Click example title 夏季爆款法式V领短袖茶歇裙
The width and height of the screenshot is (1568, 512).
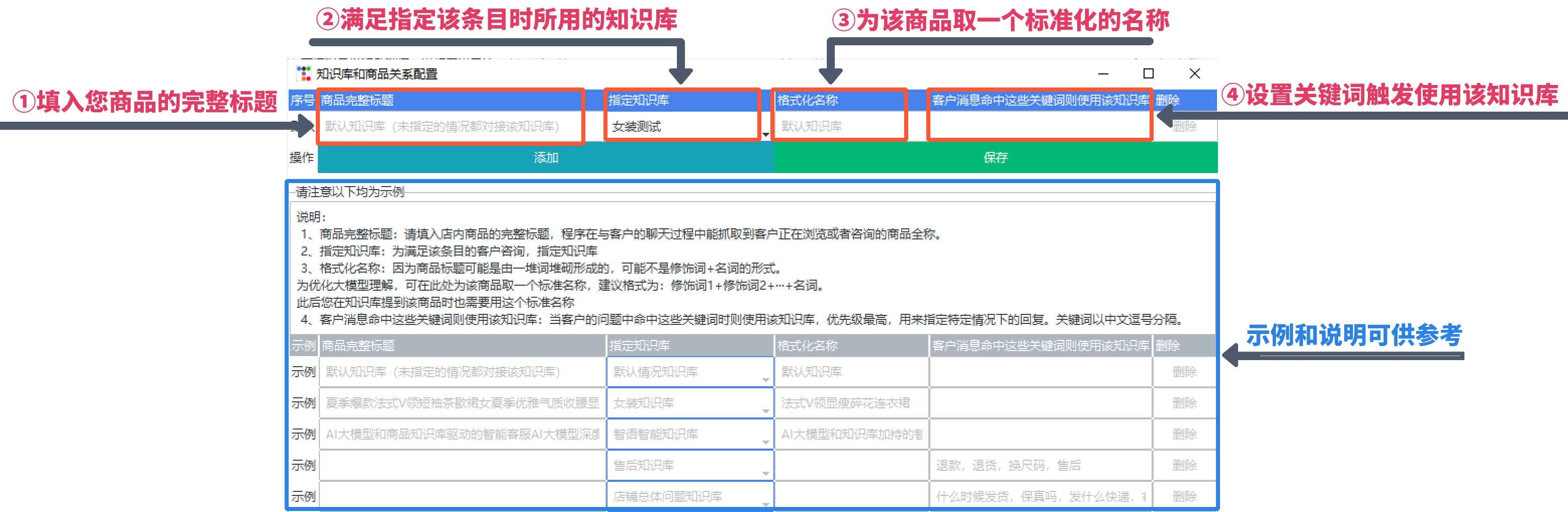[463, 403]
